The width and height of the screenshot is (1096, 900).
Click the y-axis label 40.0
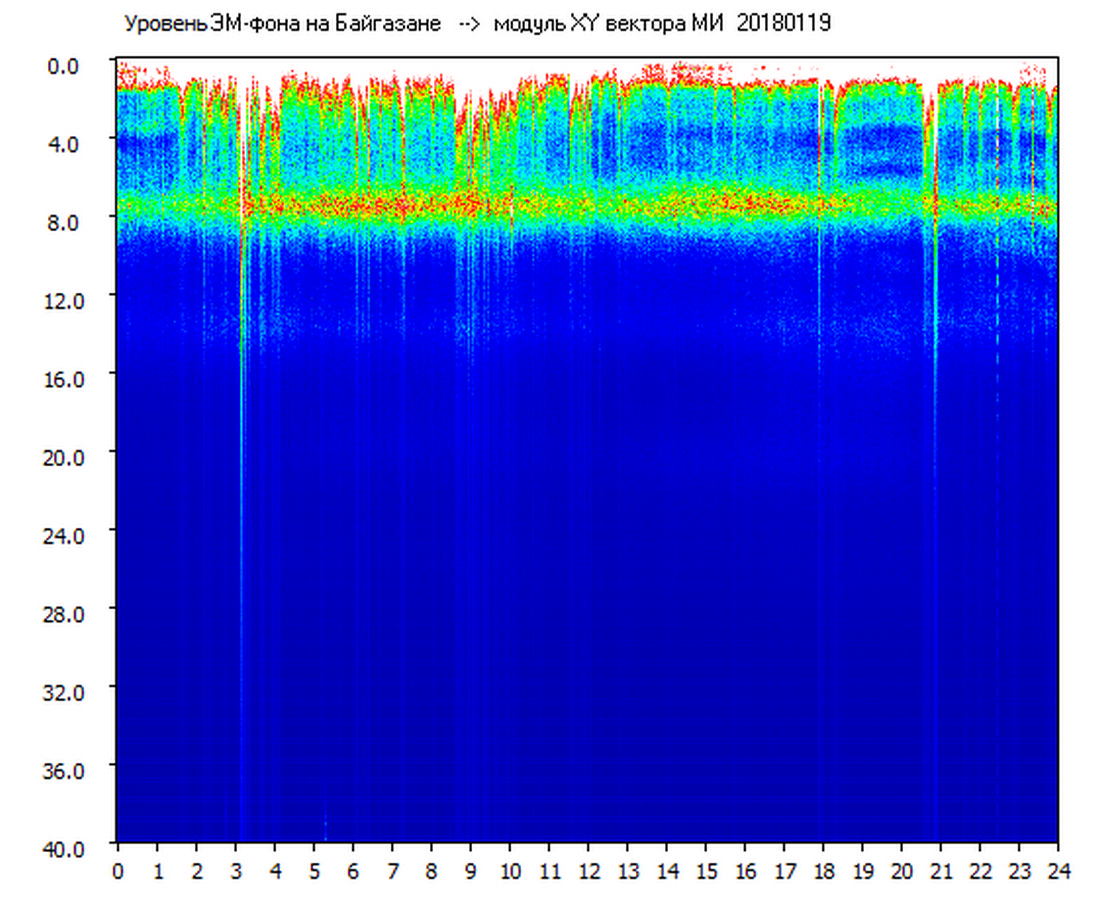point(64,848)
